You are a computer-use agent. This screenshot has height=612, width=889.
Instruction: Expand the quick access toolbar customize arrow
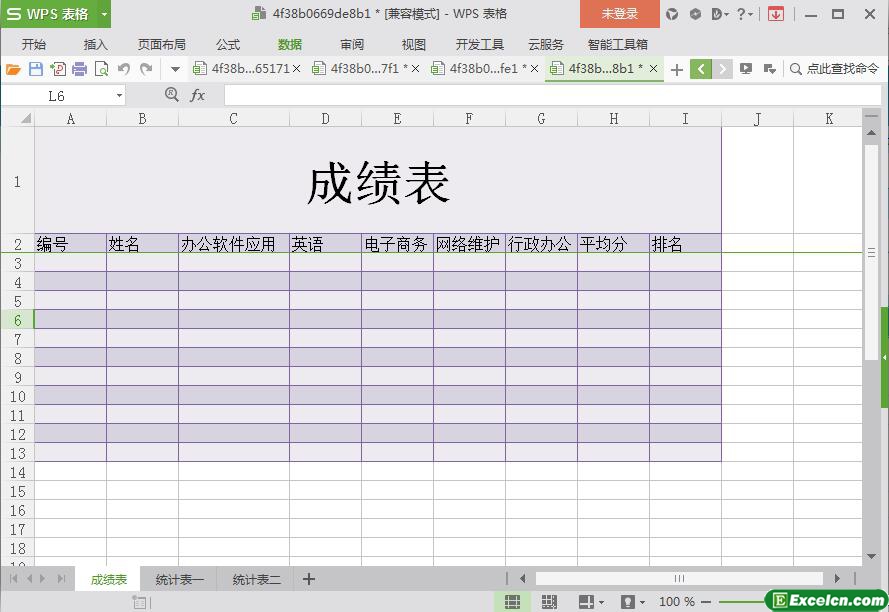coord(175,69)
